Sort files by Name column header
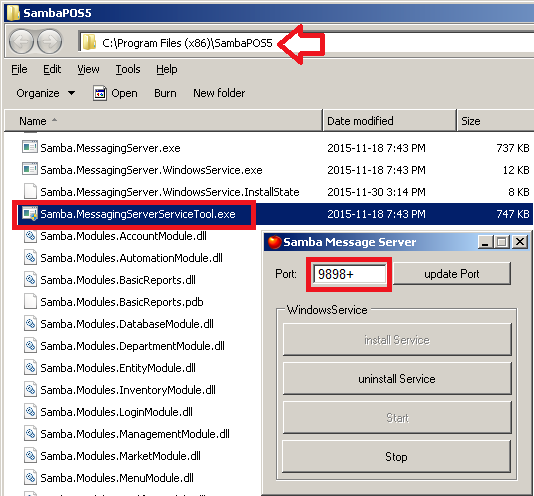Image resolution: width=534 pixels, height=496 pixels. click(163, 121)
